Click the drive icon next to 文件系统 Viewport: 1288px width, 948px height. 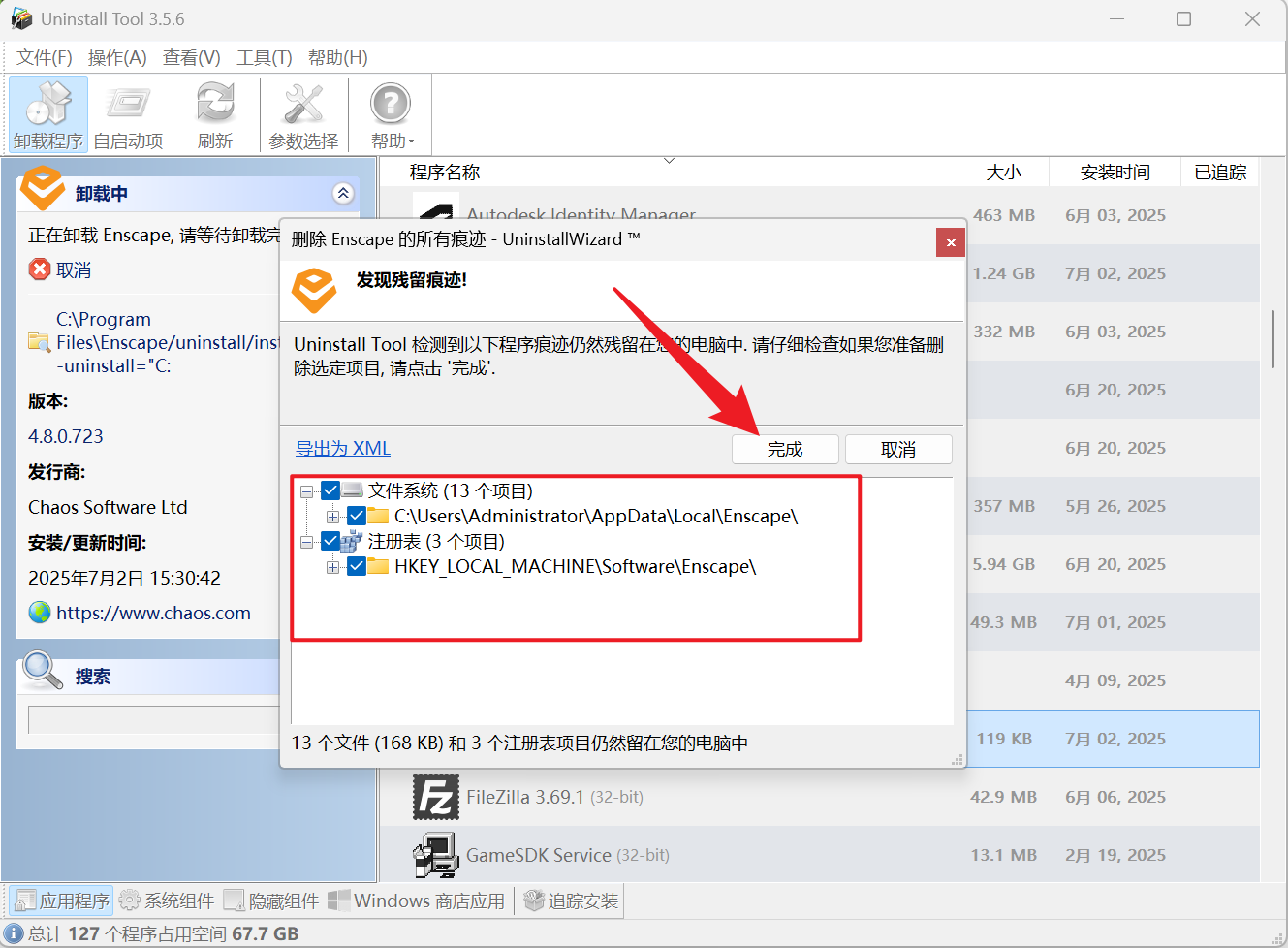[x=352, y=490]
